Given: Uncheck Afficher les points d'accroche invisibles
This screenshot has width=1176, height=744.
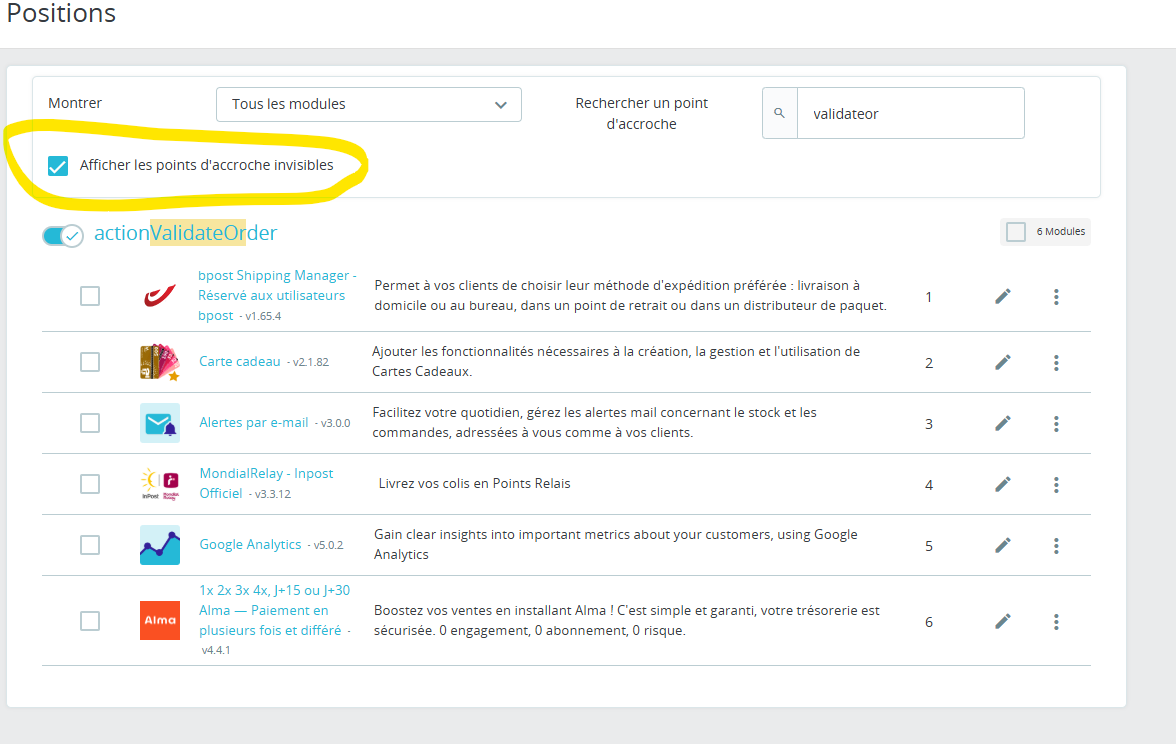Looking at the screenshot, I should click(x=58, y=166).
